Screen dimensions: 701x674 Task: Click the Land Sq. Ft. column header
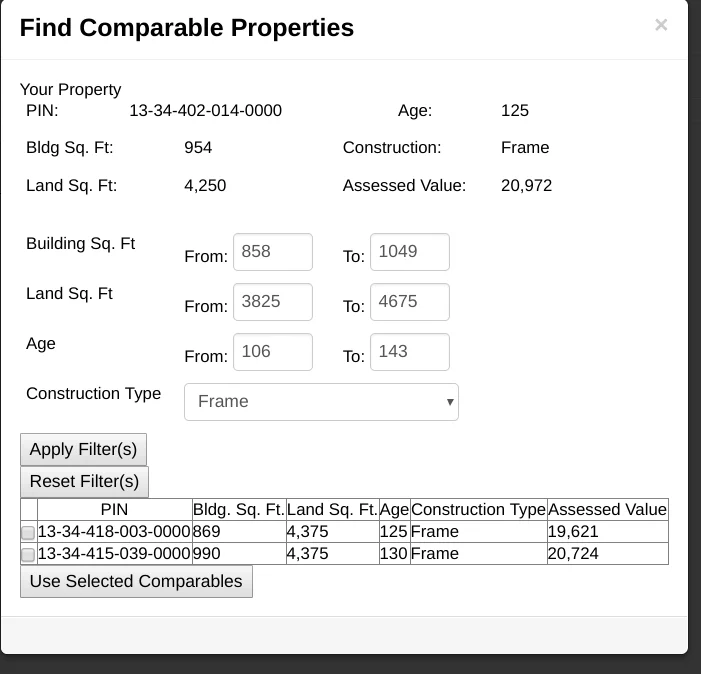tap(332, 510)
